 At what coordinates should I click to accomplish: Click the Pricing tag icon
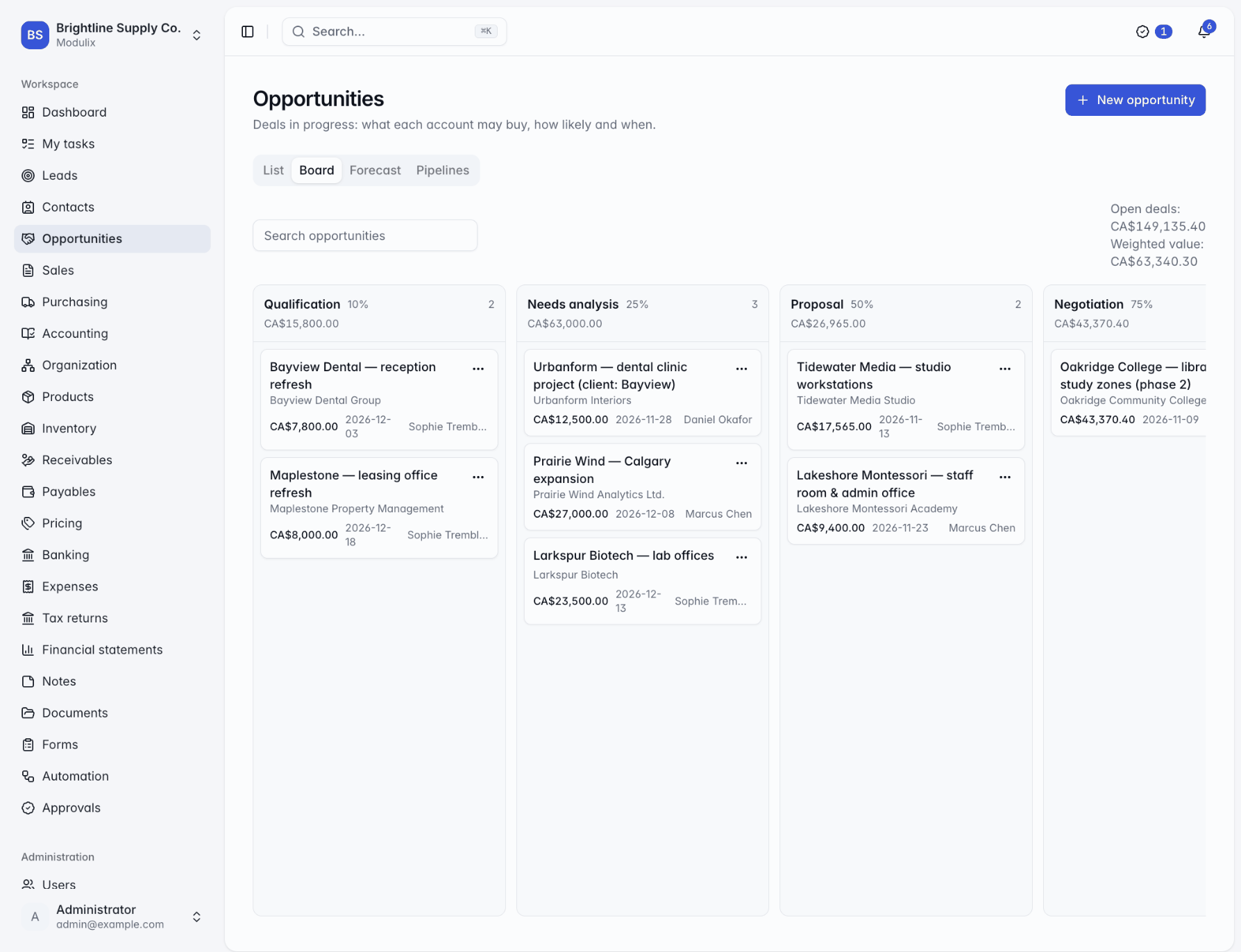click(28, 523)
